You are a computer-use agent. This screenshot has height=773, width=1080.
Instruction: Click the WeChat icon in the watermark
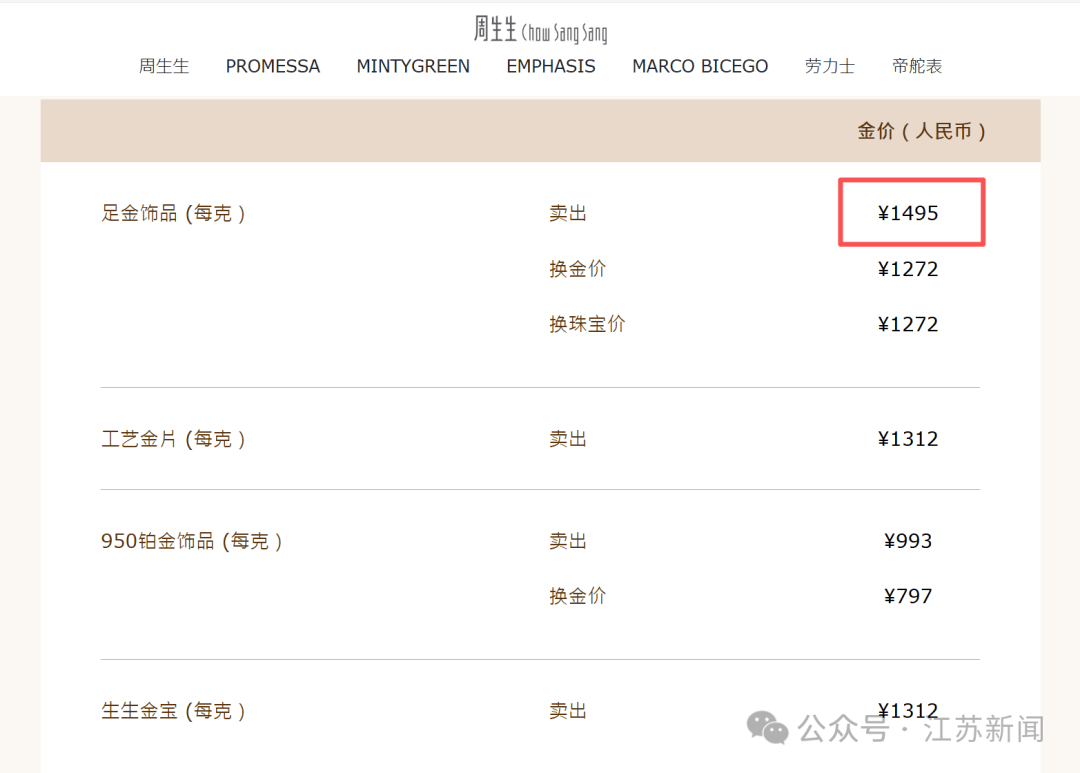(x=768, y=727)
